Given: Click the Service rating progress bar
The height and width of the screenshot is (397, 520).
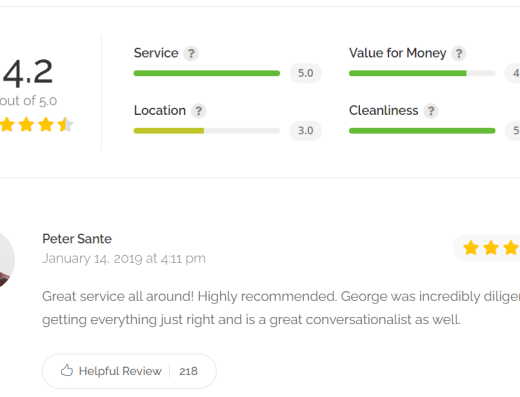Looking at the screenshot, I should tap(207, 73).
